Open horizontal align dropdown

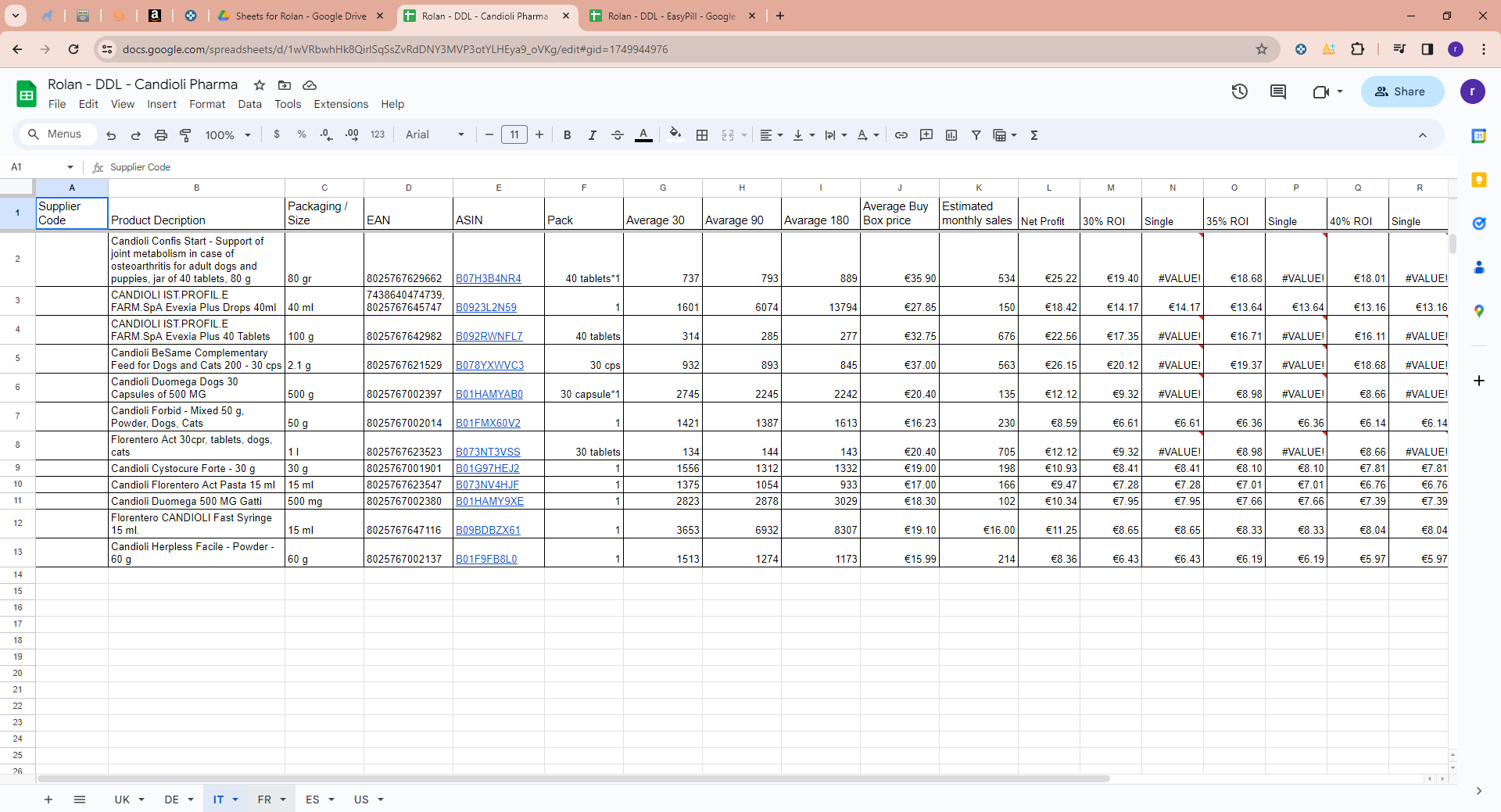[771, 135]
